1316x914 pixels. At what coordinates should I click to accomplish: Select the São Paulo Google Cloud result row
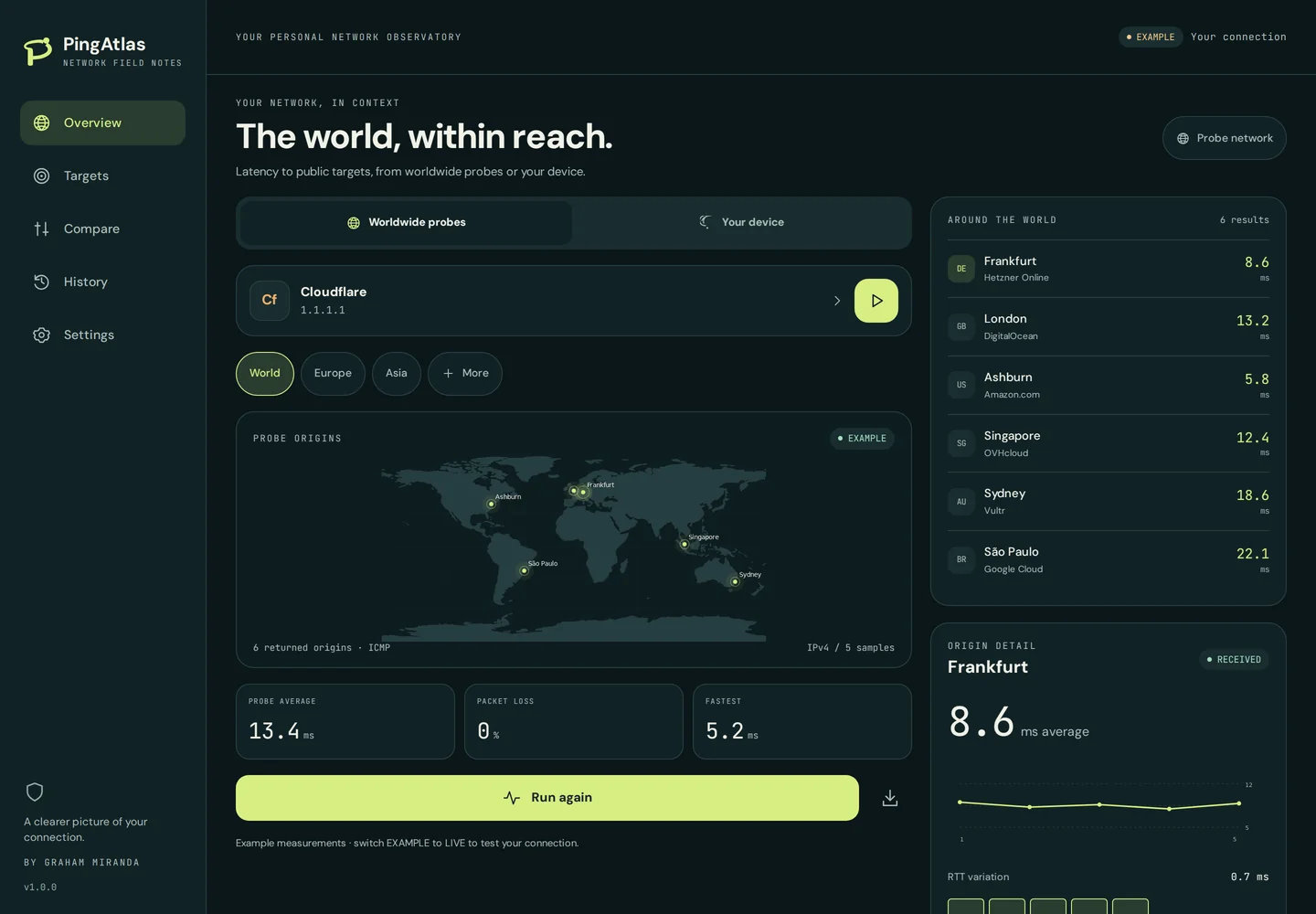[1109, 559]
